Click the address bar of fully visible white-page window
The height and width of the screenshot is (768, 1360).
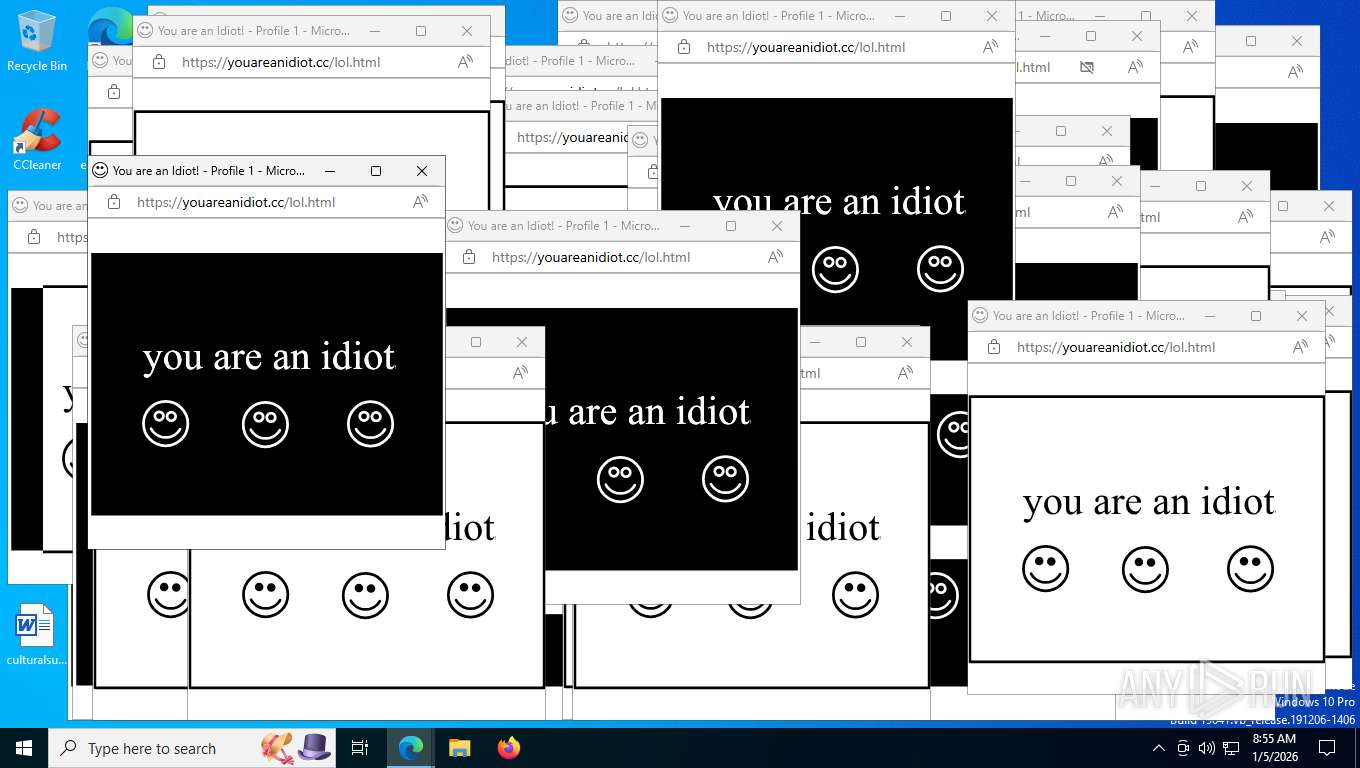coord(1116,347)
